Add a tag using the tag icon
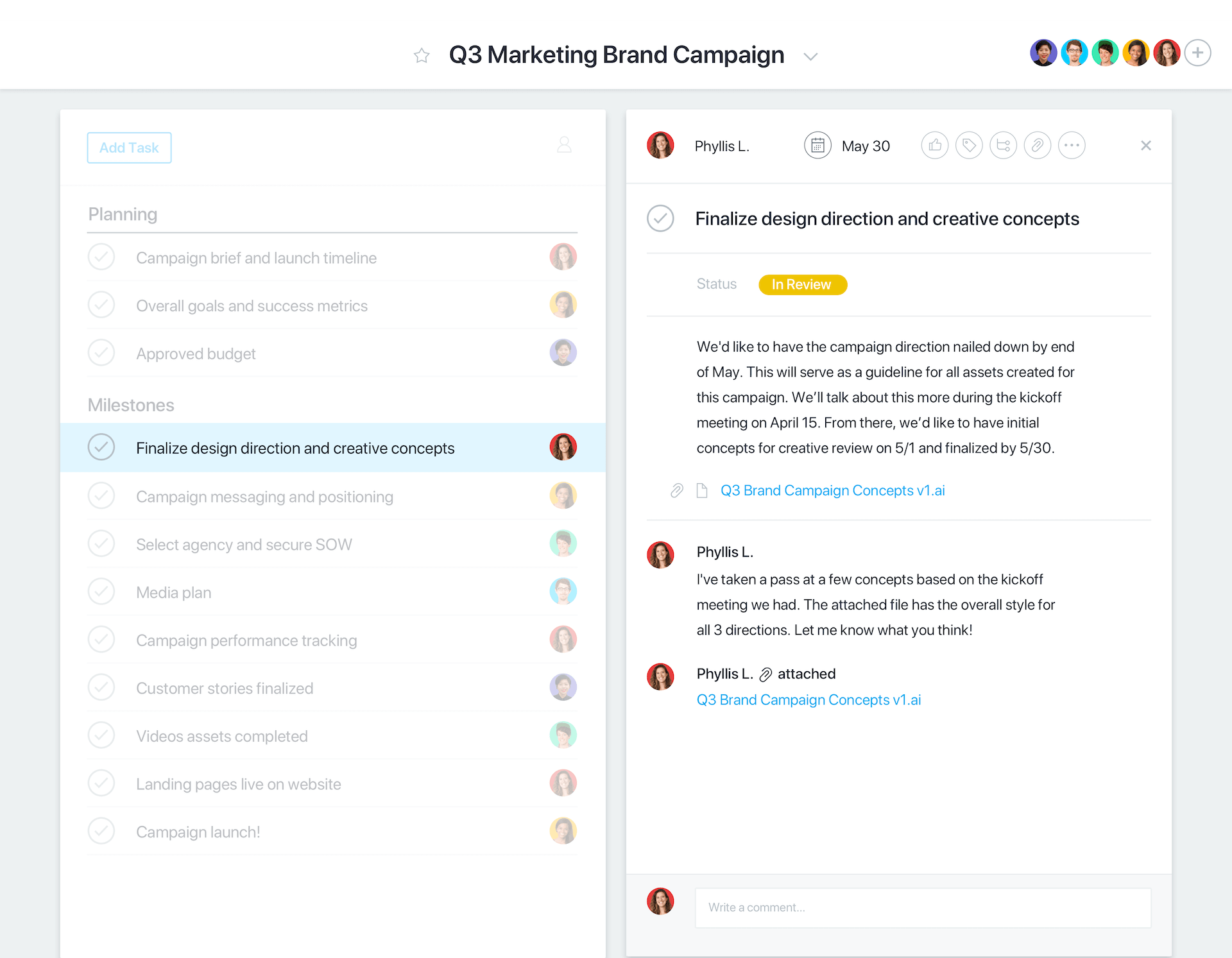 [x=969, y=145]
